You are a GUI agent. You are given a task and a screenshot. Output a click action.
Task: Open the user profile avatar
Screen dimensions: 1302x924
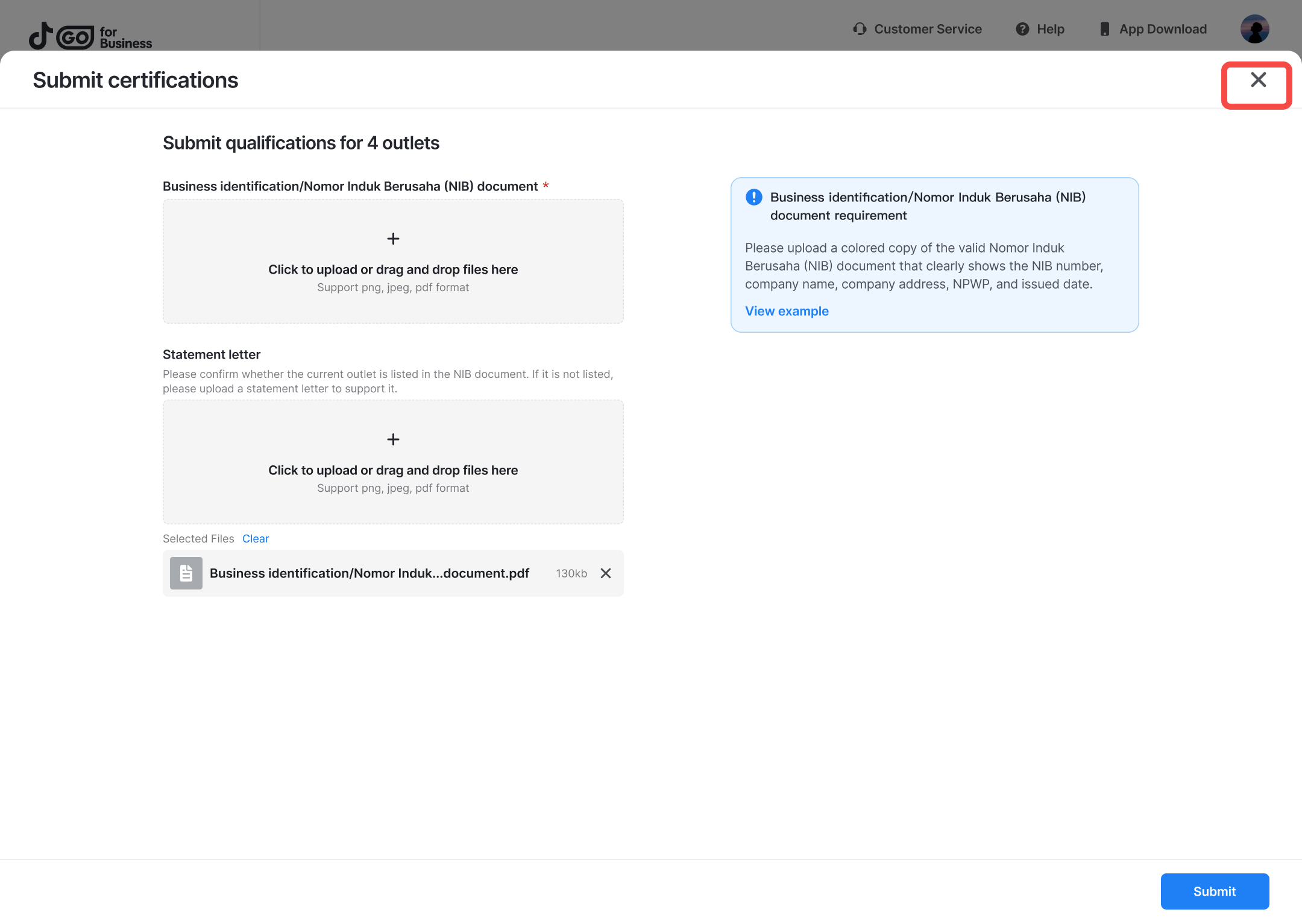point(1254,29)
